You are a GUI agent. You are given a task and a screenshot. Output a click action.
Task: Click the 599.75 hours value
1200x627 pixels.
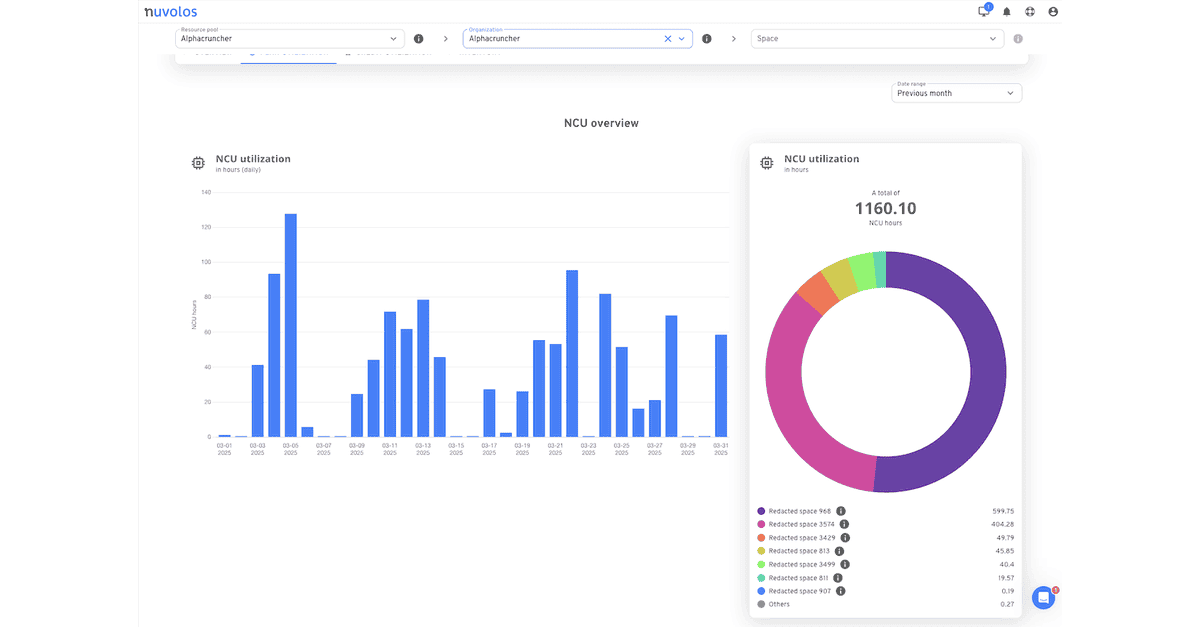[x=1002, y=511]
